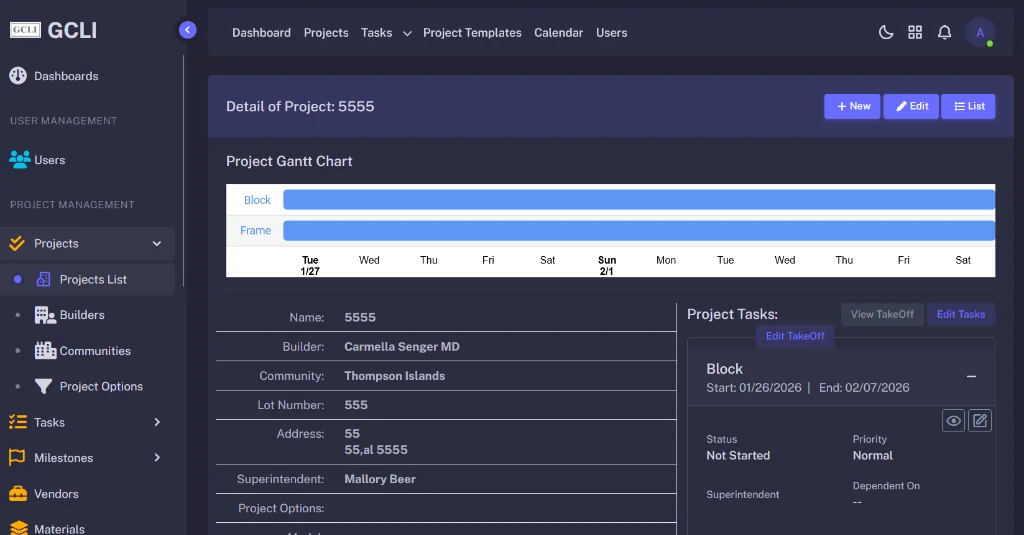Viewport: 1024px width, 535px height.
Task: Open the Tasks dropdown in top nav
Action: point(386,33)
